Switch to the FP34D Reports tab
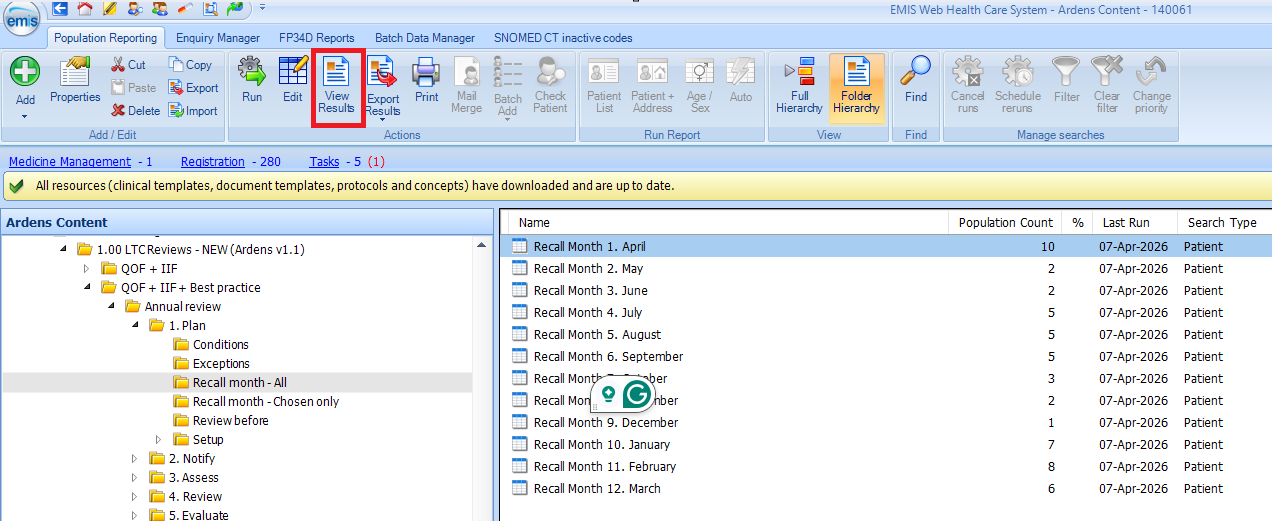The image size is (1272, 521). pos(316,38)
